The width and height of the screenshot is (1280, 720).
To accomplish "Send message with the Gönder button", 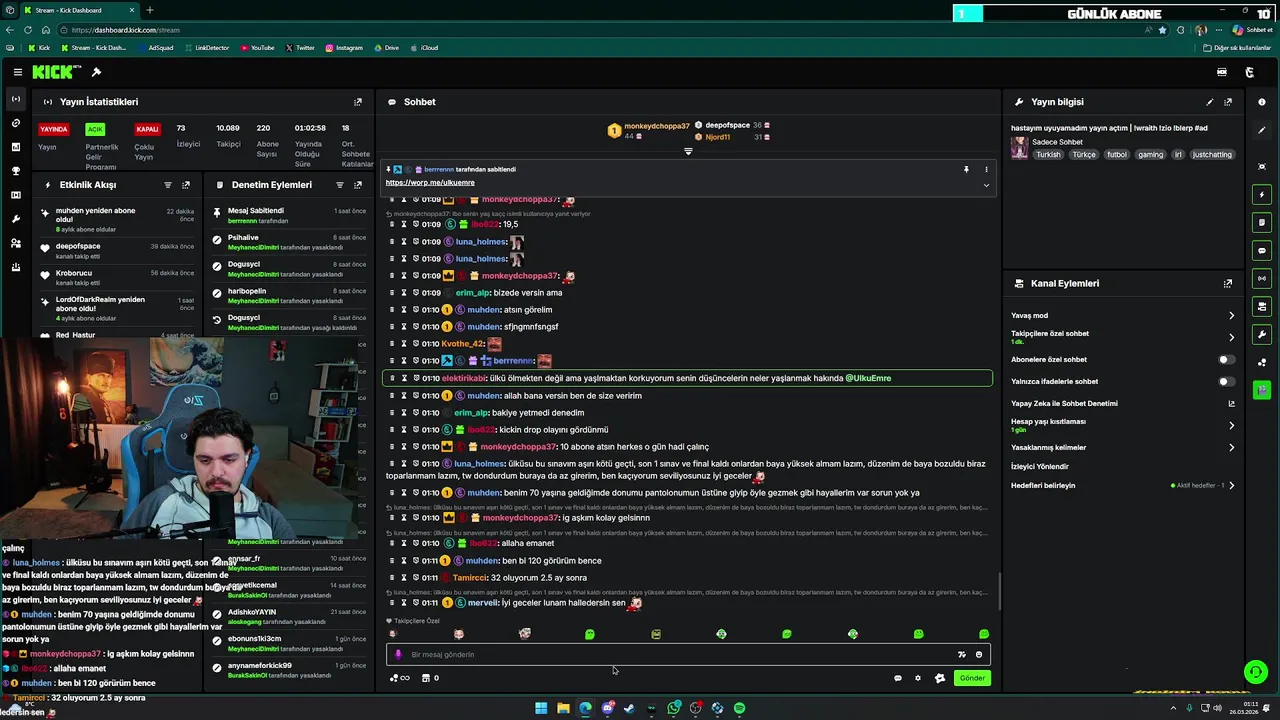I will click(972, 678).
